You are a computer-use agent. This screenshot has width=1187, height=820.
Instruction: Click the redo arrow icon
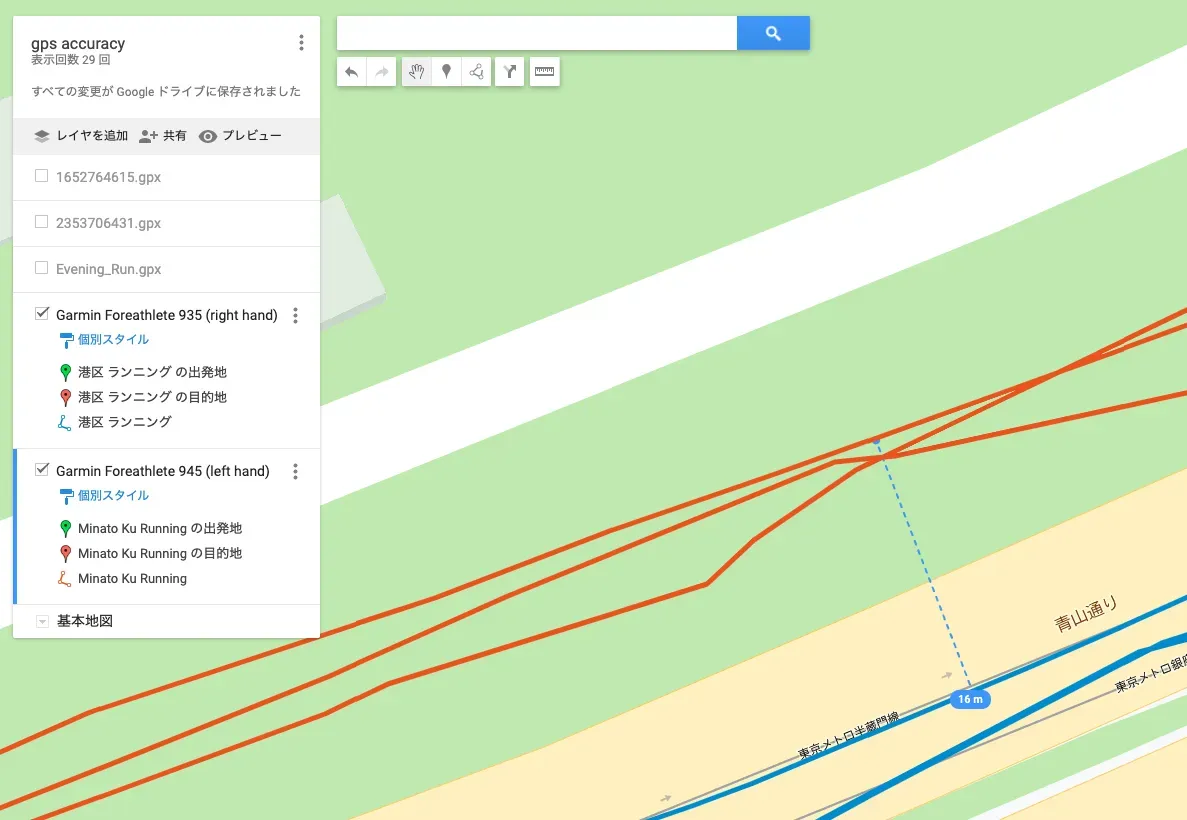point(381,71)
